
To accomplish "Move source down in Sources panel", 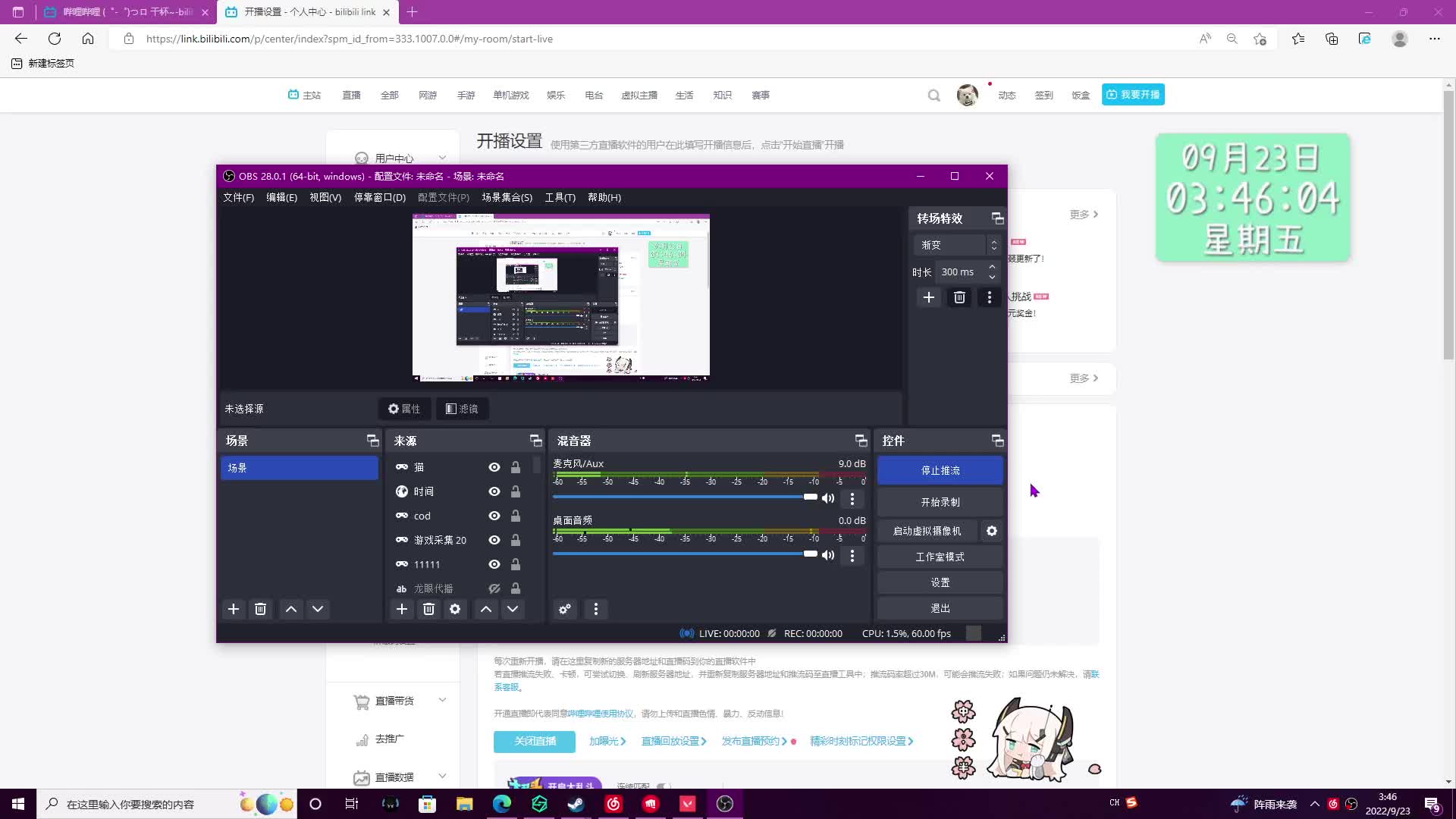I will click(x=513, y=609).
